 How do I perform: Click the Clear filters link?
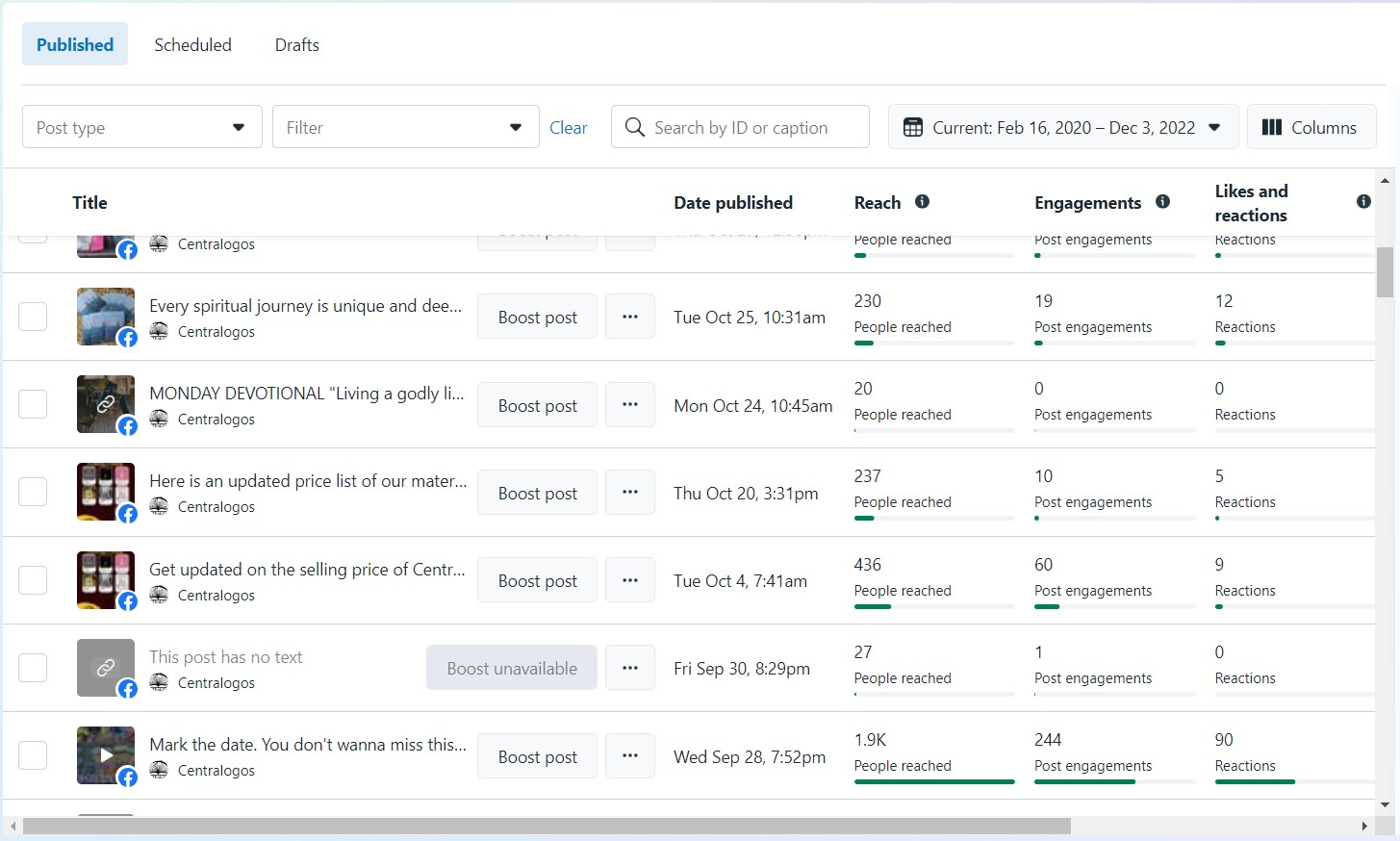click(568, 127)
